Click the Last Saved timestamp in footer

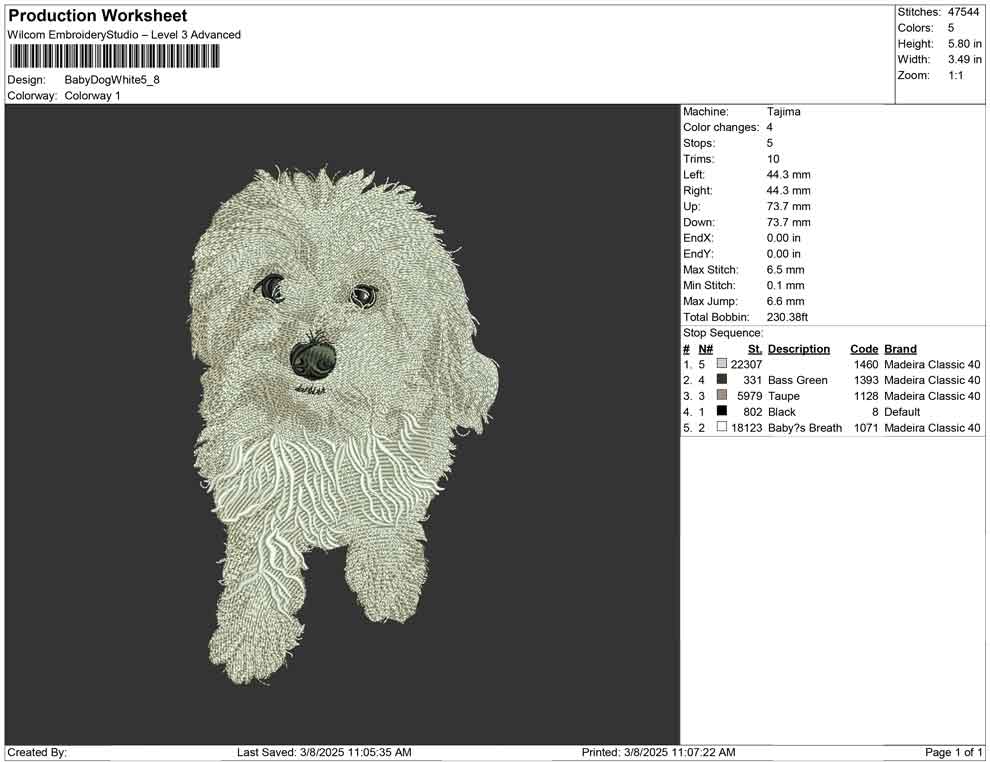324,752
